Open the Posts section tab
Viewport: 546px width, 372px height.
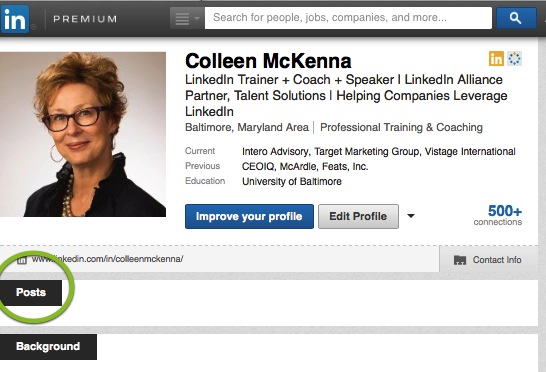click(x=31, y=292)
